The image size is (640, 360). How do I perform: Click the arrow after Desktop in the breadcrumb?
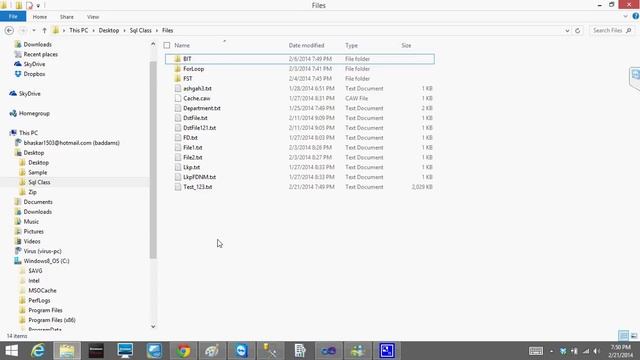tap(124, 31)
